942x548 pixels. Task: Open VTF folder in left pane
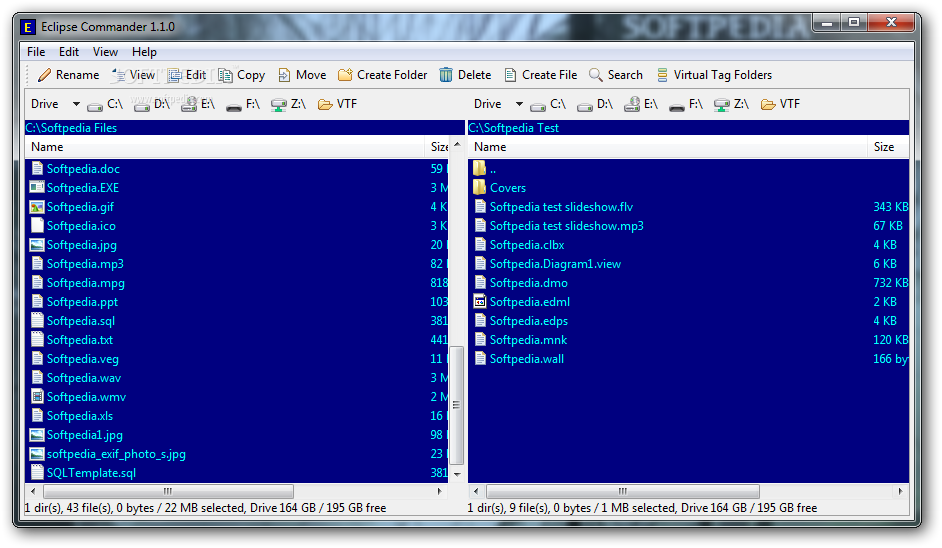pyautogui.click(x=337, y=105)
